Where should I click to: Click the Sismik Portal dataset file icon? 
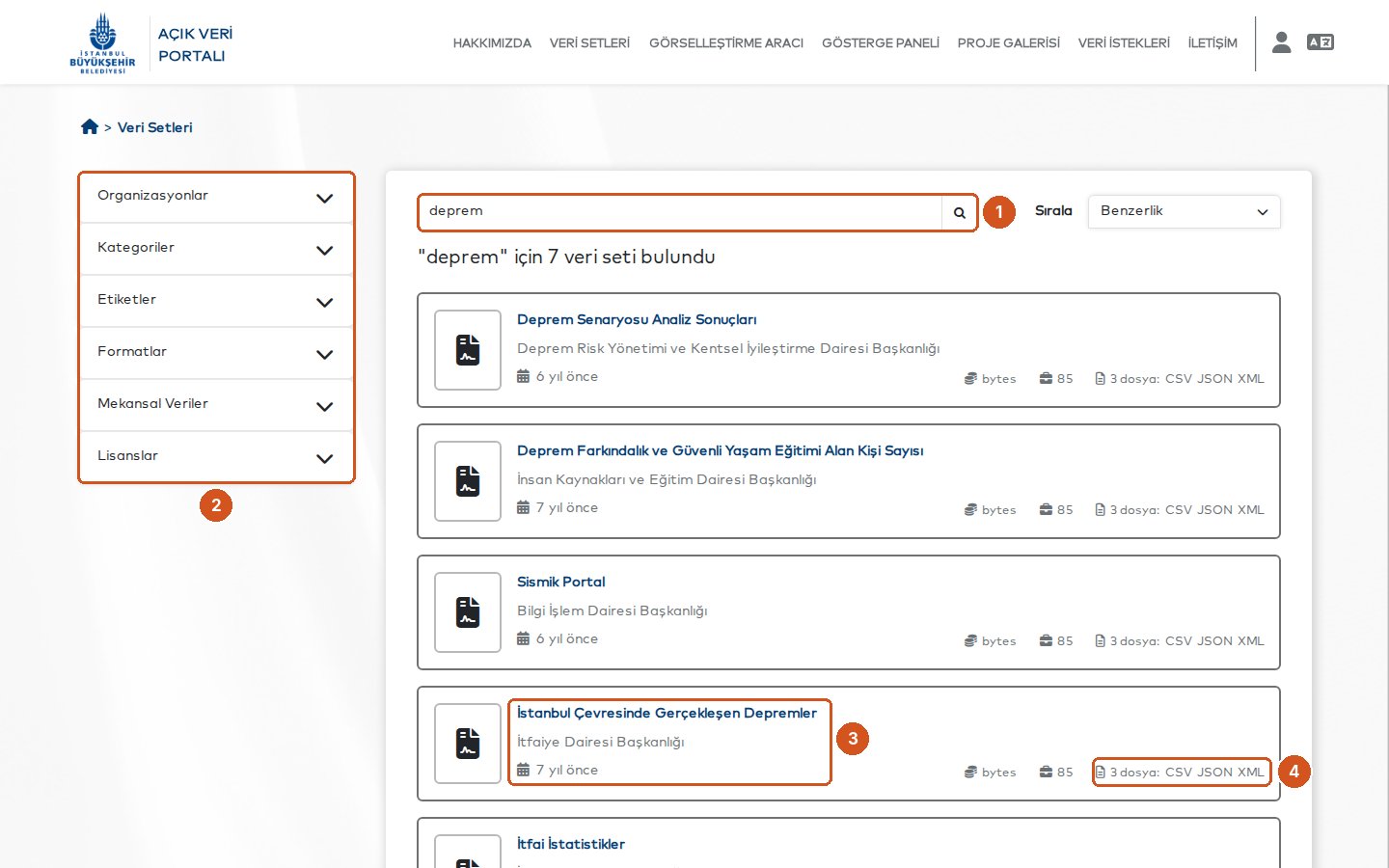[468, 612]
